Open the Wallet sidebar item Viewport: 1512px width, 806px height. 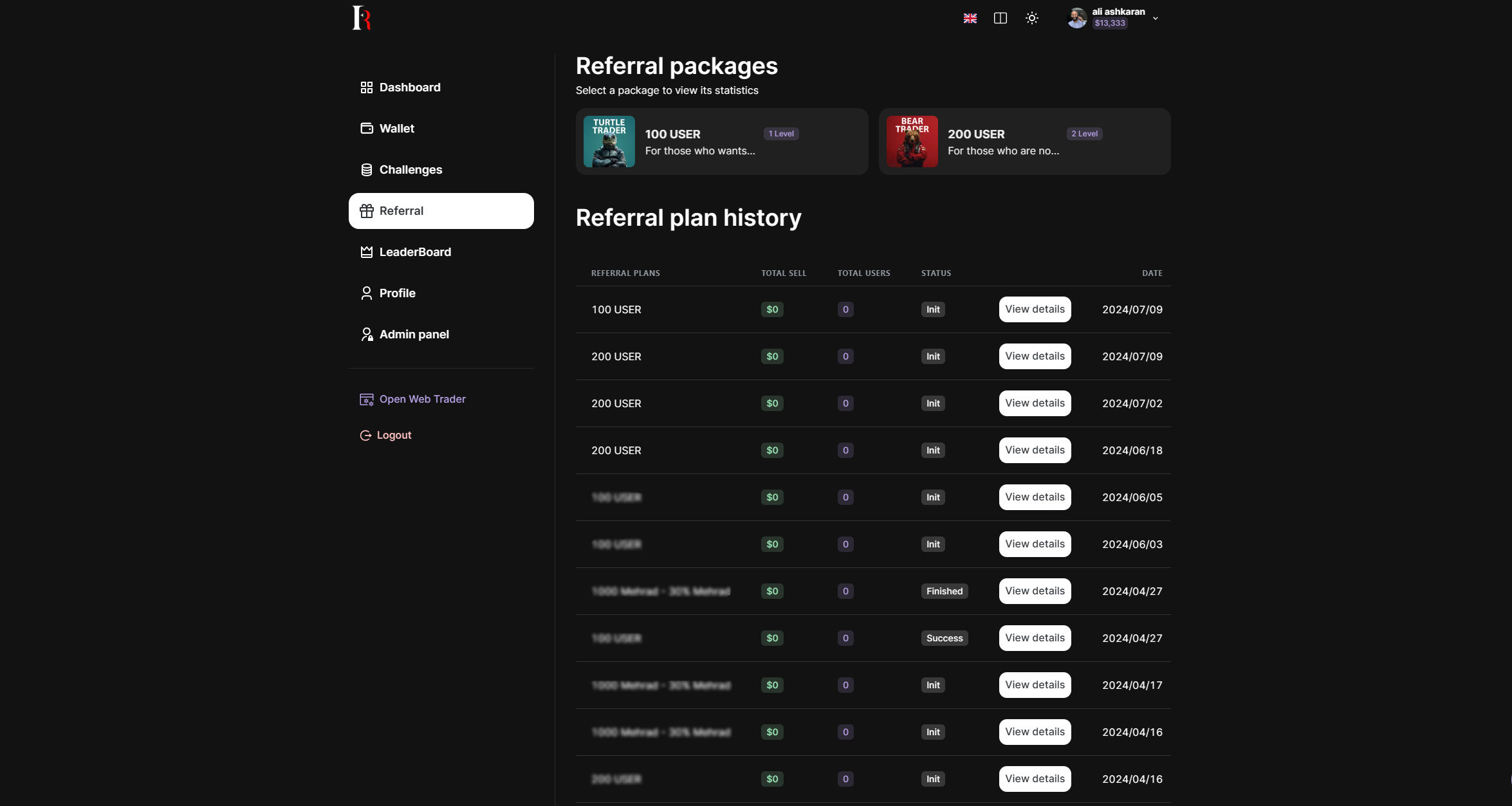click(x=396, y=129)
